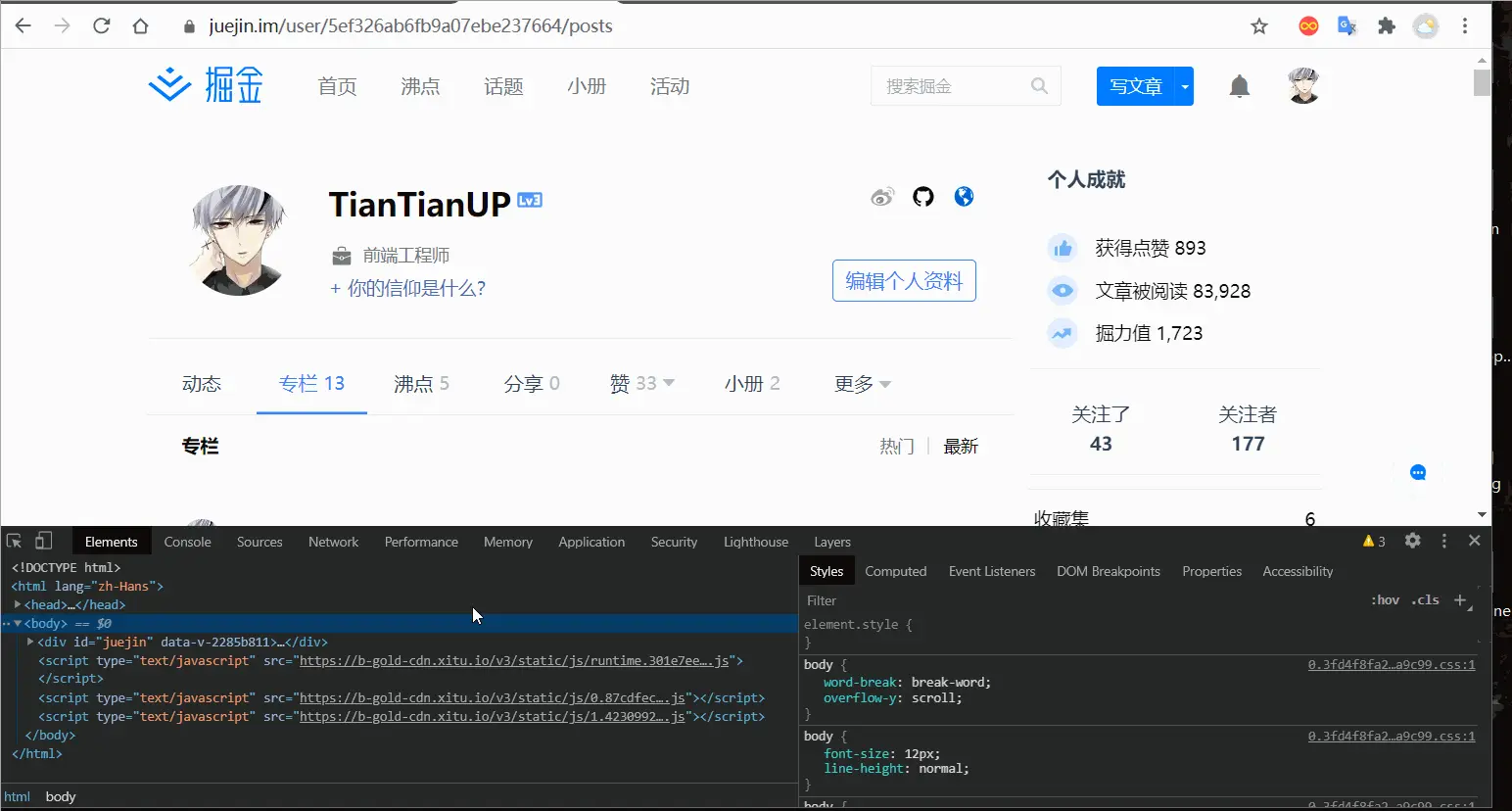Screen dimensions: 1512x811
Task: Open the Memory tab
Action: pos(508,542)
